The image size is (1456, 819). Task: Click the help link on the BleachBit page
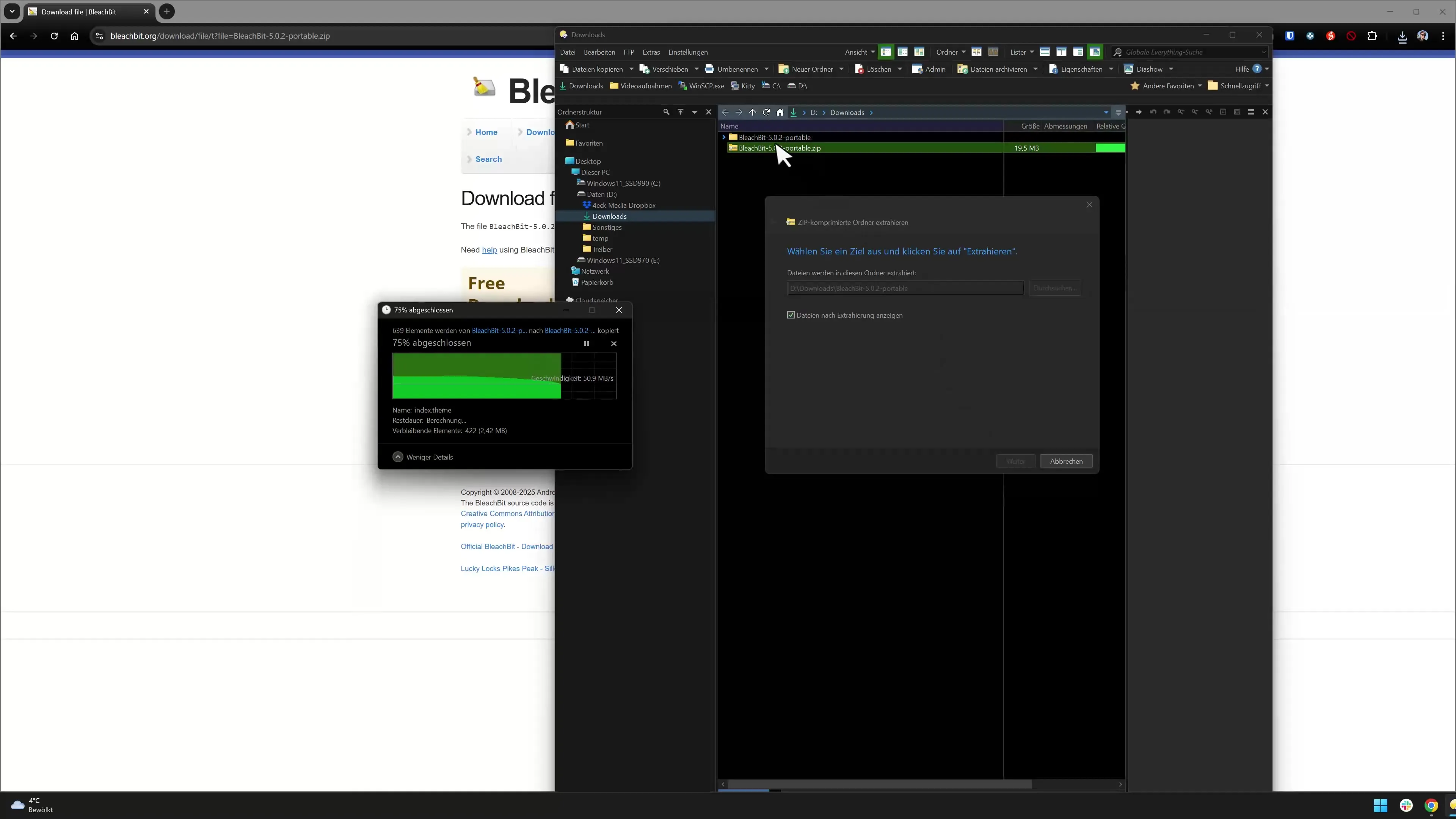pos(490,250)
